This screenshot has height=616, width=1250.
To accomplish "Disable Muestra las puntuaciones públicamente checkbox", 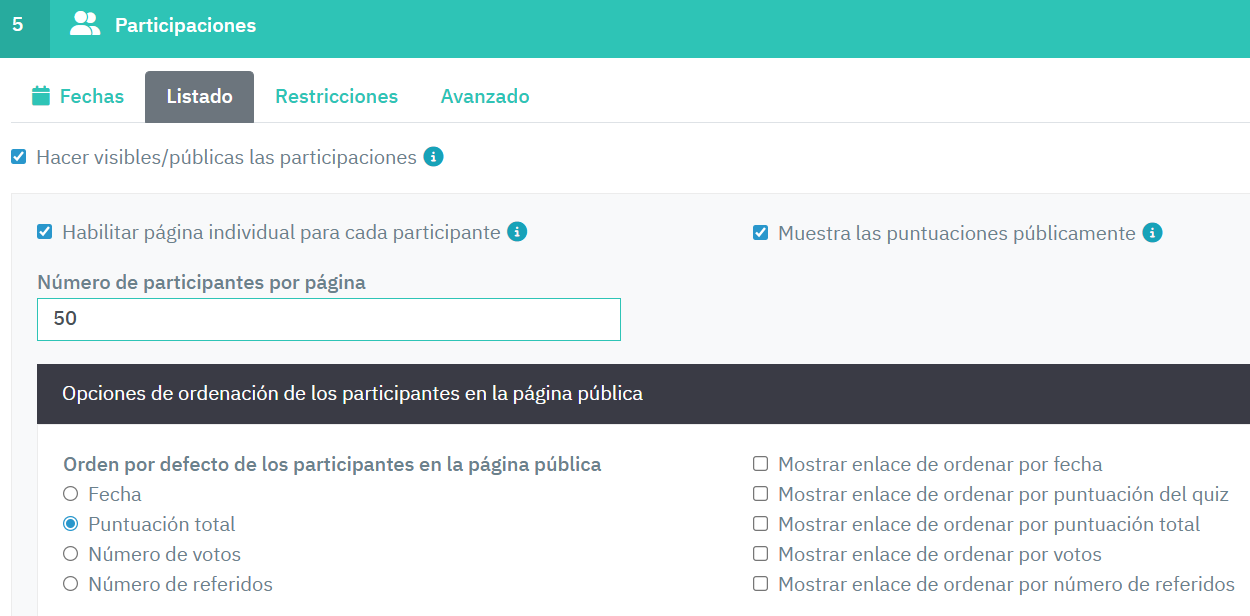I will [x=760, y=233].
